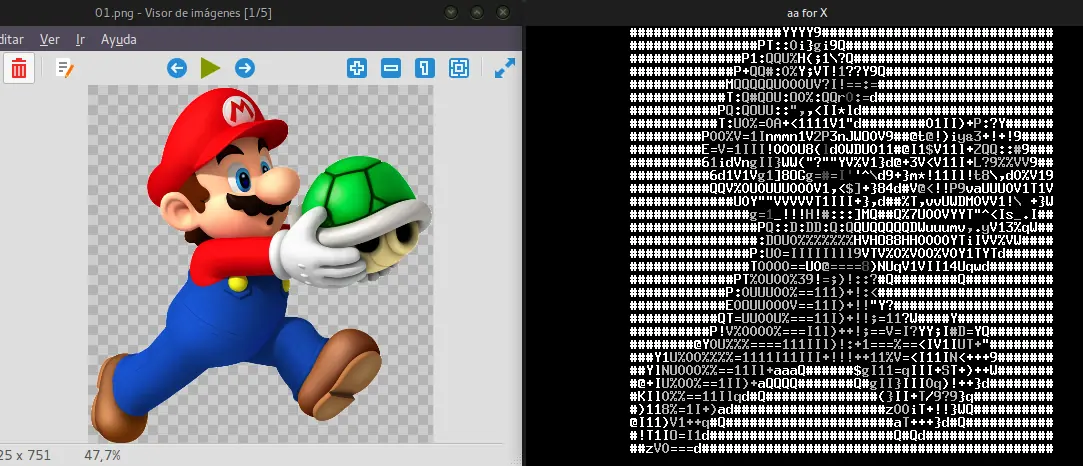The image size is (1083, 466).
Task: Click the 47,7% zoom status text
Action: pos(102,456)
